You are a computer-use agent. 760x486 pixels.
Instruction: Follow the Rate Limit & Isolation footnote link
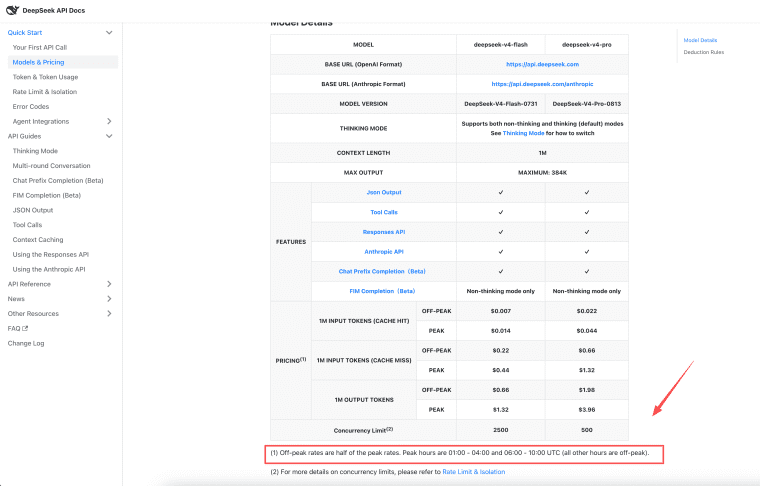click(474, 471)
